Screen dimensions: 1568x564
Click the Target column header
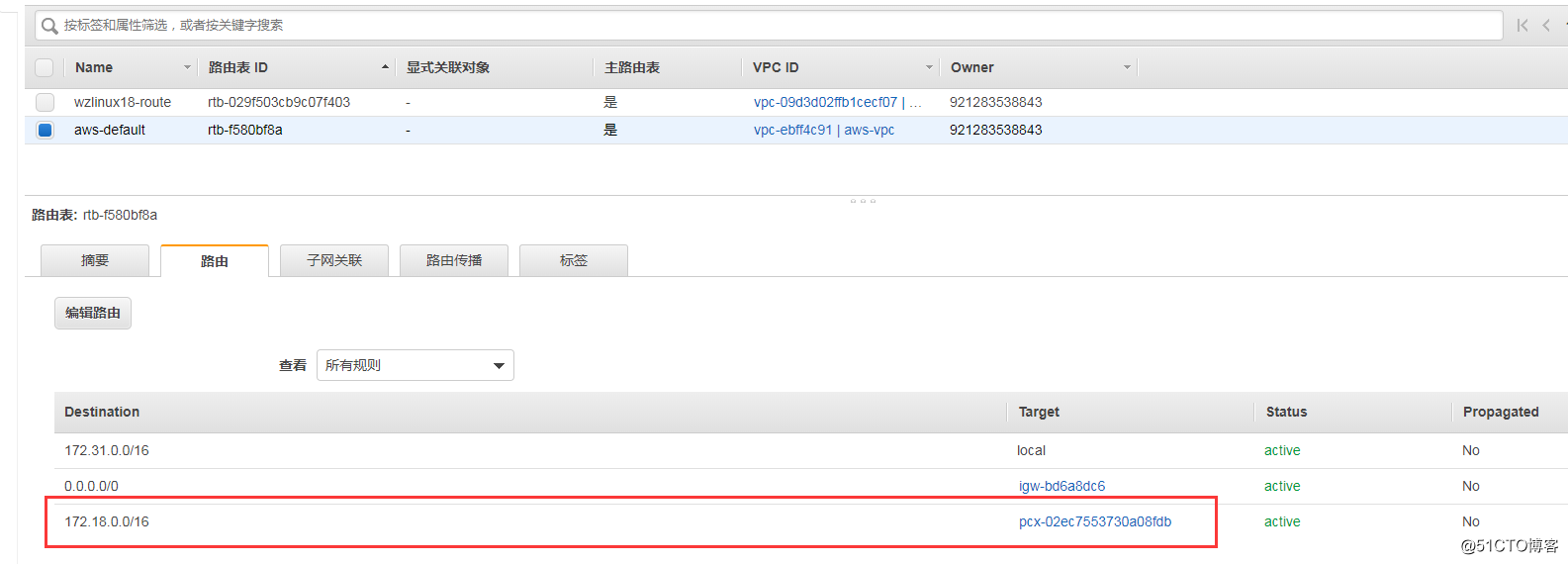tap(1039, 412)
